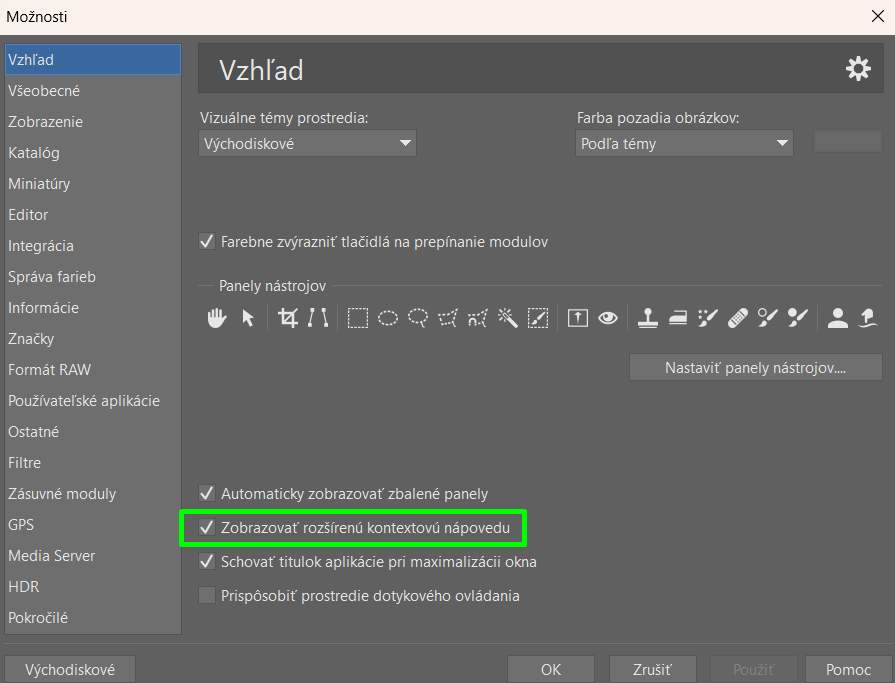
Task: Select Vzhľad category in sidebar
Action: [92, 59]
